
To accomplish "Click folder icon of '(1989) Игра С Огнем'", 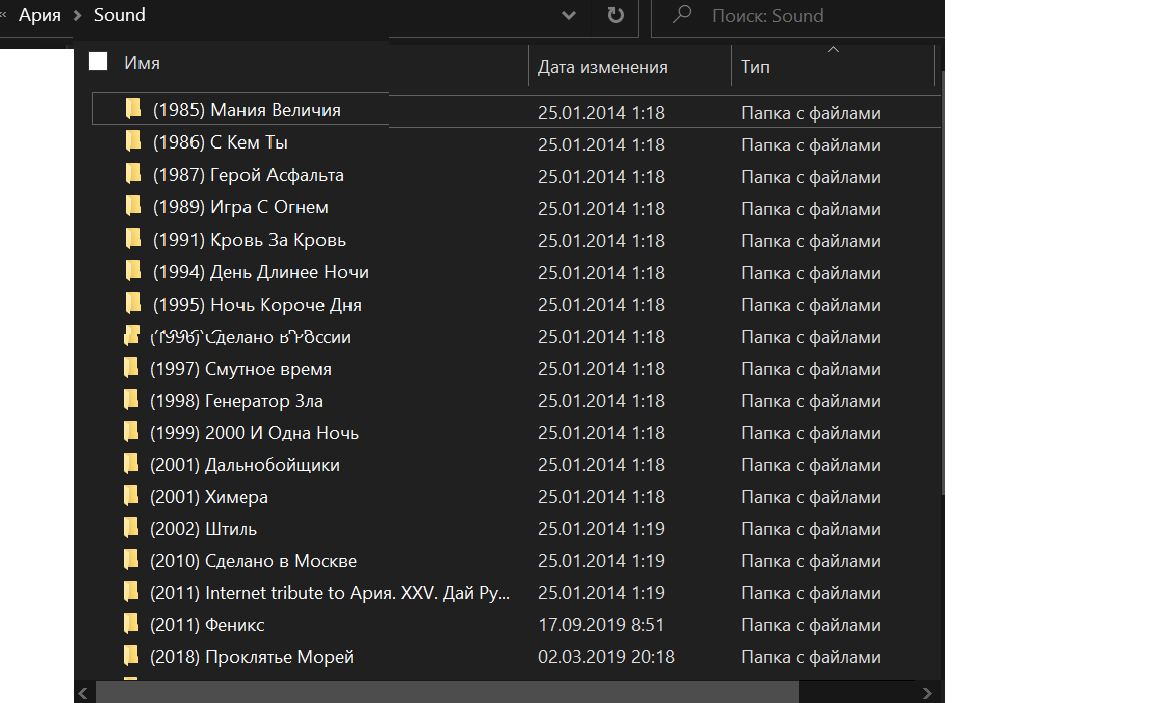I will point(133,206).
